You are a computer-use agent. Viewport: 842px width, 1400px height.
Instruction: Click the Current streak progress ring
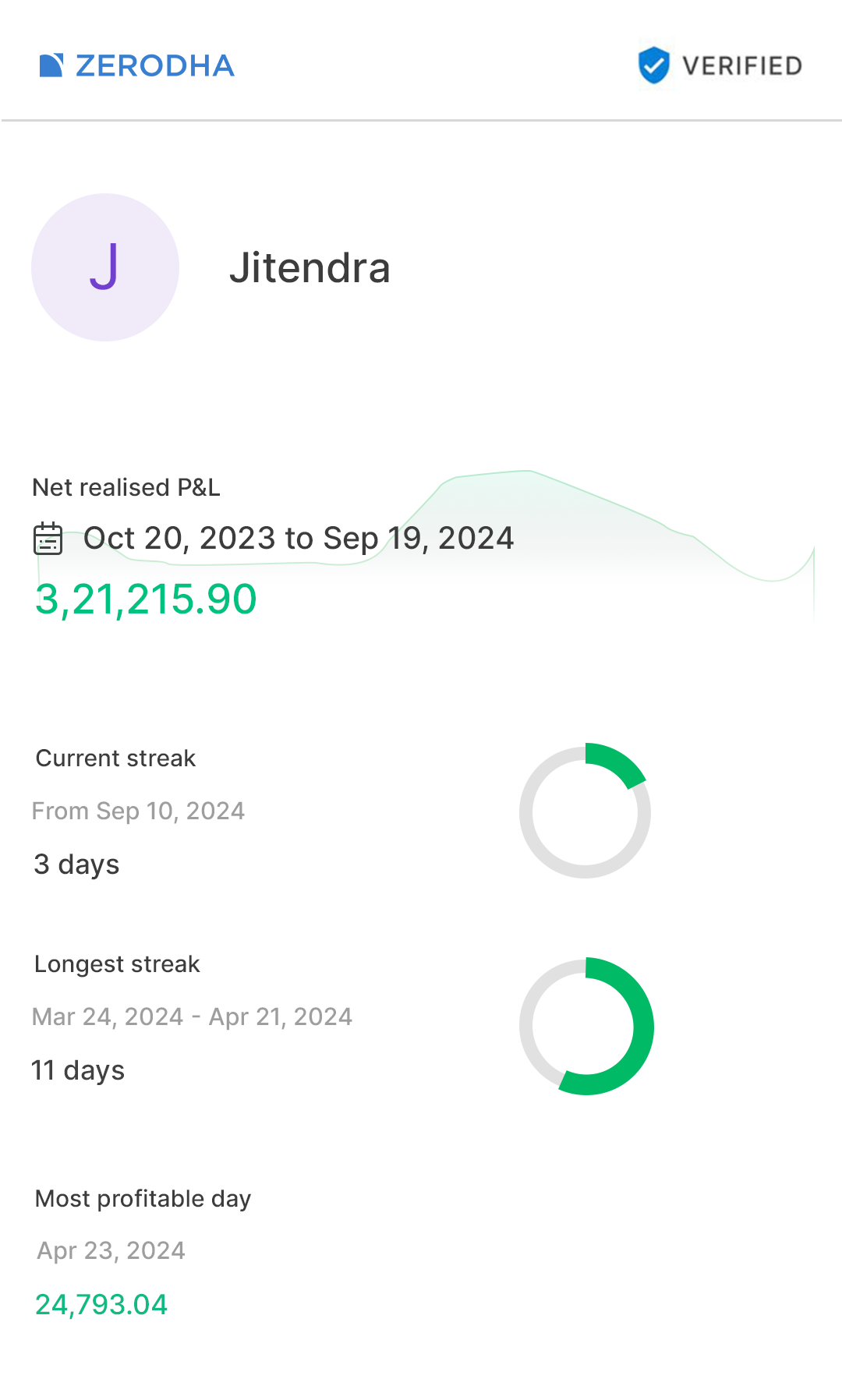point(585,812)
